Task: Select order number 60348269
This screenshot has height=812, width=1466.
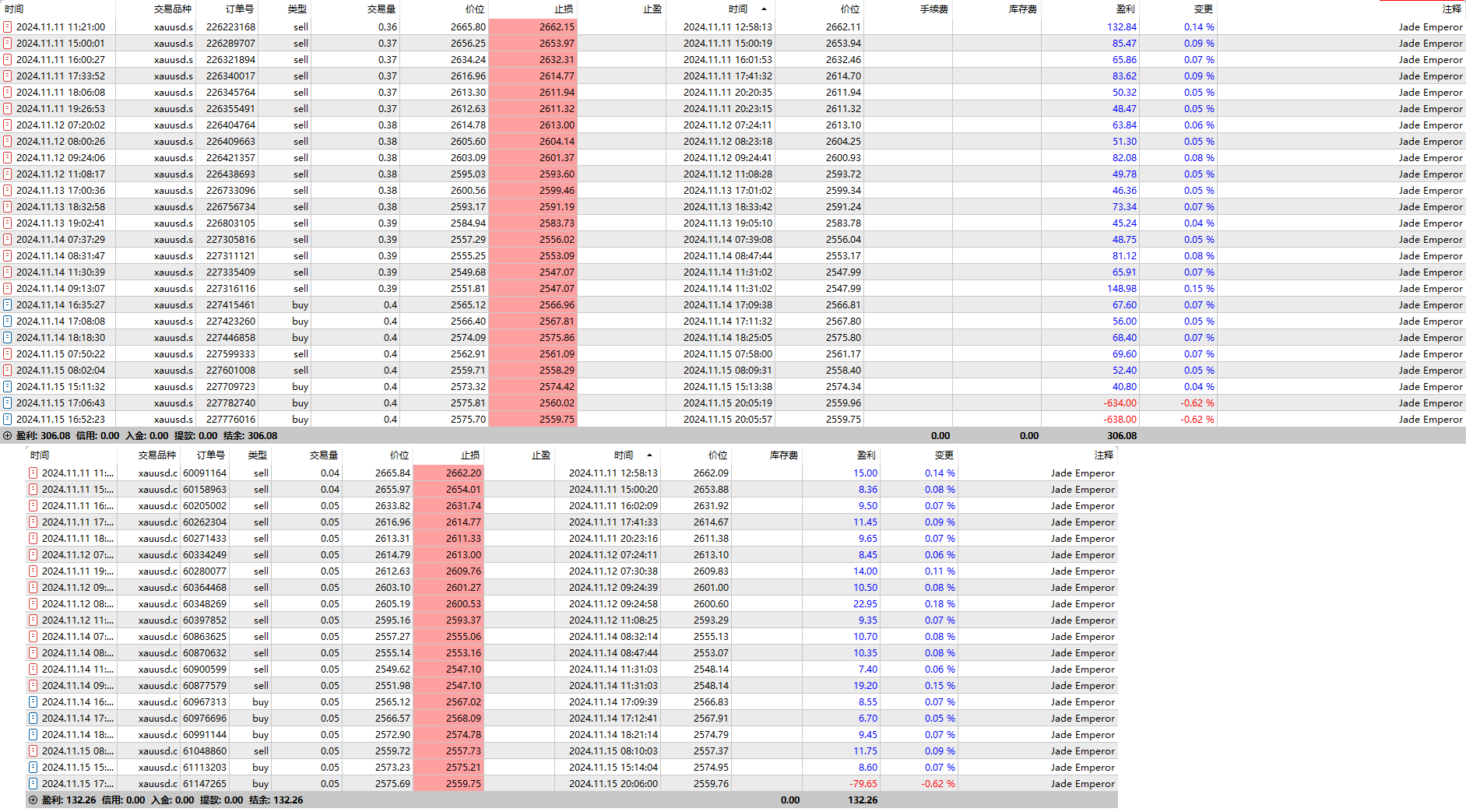Action: [205, 603]
